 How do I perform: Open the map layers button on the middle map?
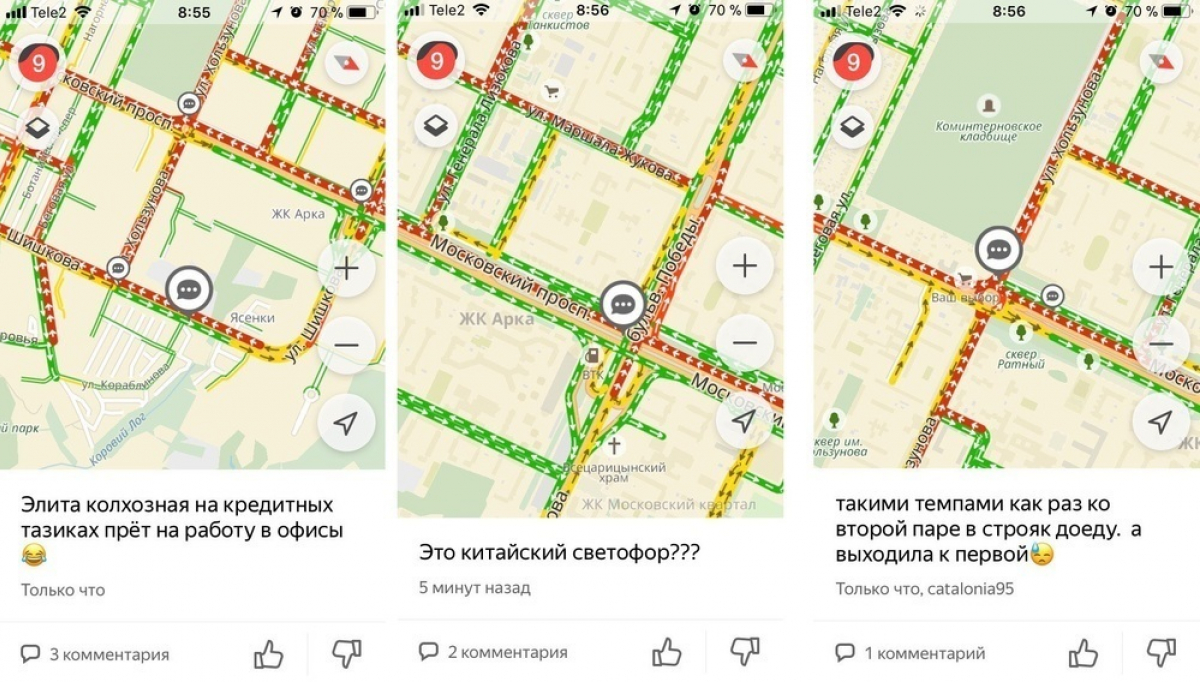click(x=436, y=126)
